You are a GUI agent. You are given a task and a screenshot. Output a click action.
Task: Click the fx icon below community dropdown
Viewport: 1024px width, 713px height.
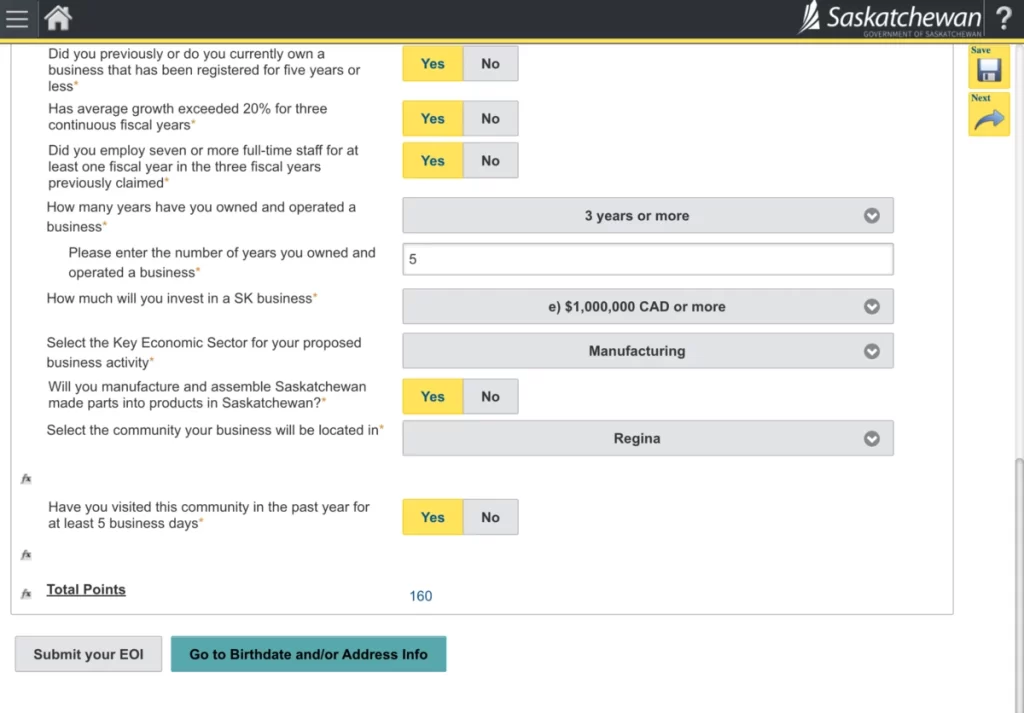(x=26, y=479)
